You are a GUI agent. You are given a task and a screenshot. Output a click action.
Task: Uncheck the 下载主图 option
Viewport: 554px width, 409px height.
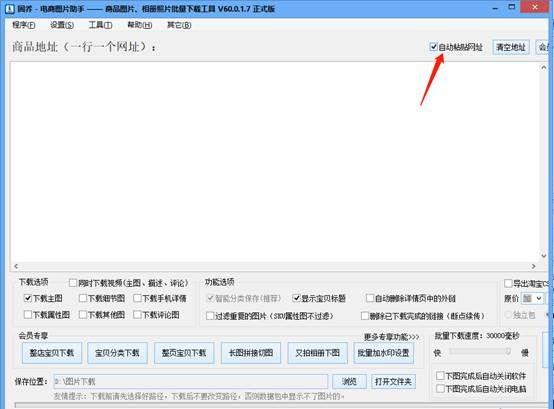coord(28,298)
